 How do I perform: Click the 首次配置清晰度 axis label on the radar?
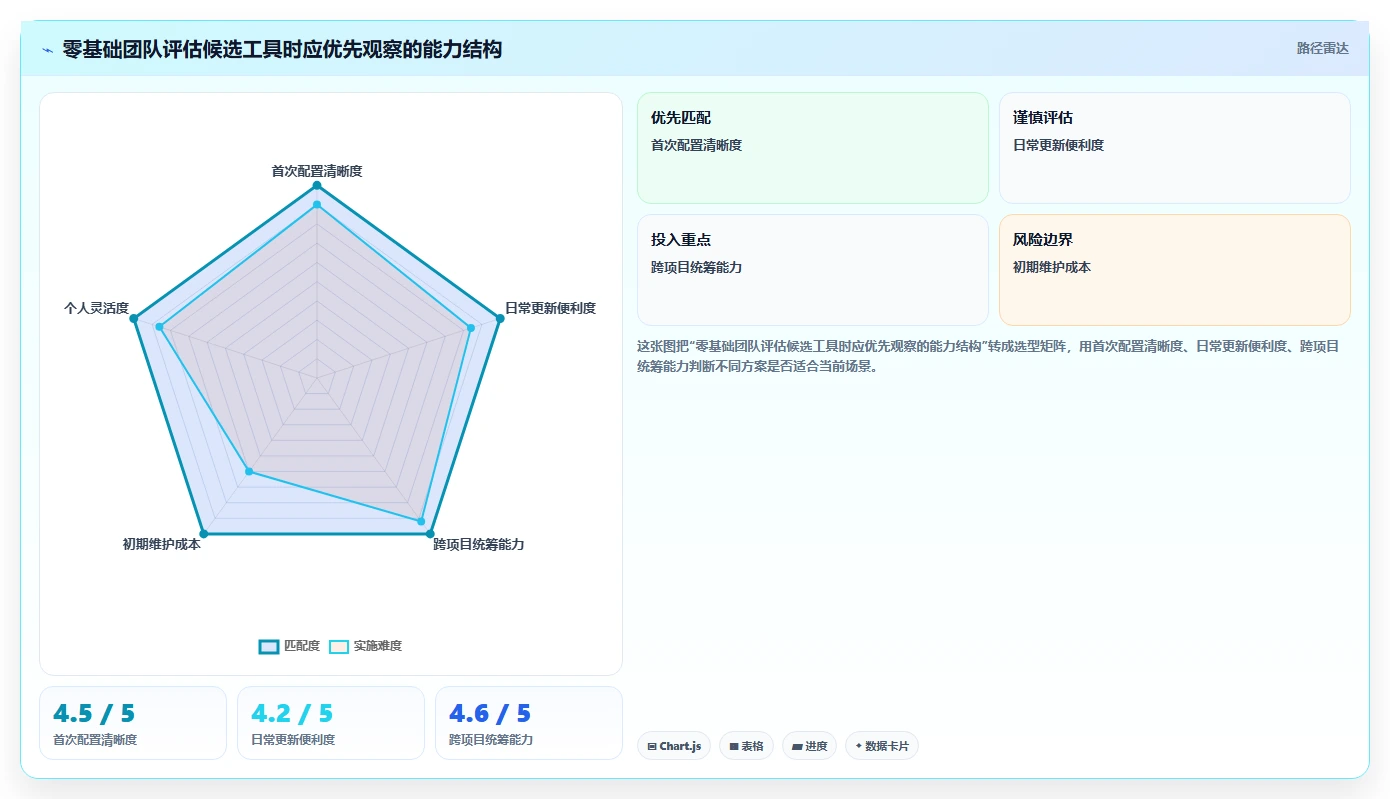click(x=317, y=171)
